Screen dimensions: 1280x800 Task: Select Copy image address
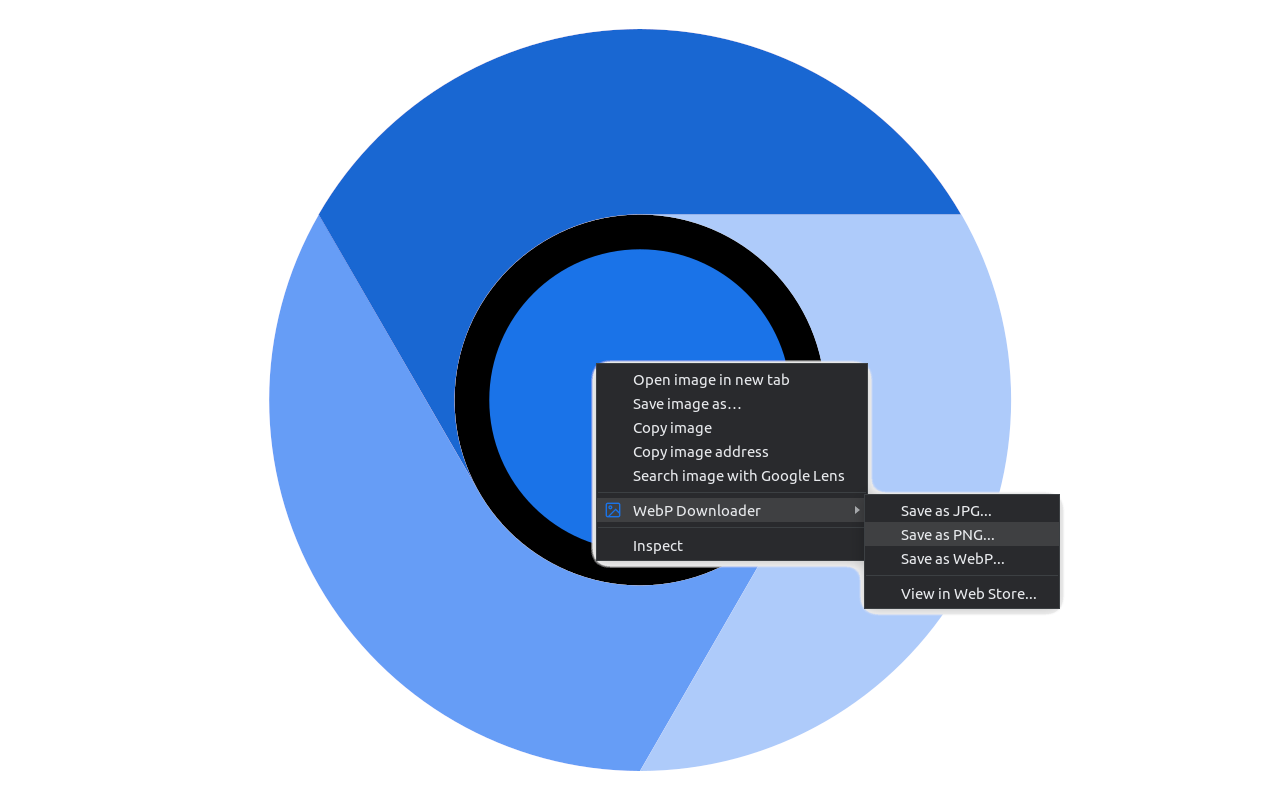(731, 452)
